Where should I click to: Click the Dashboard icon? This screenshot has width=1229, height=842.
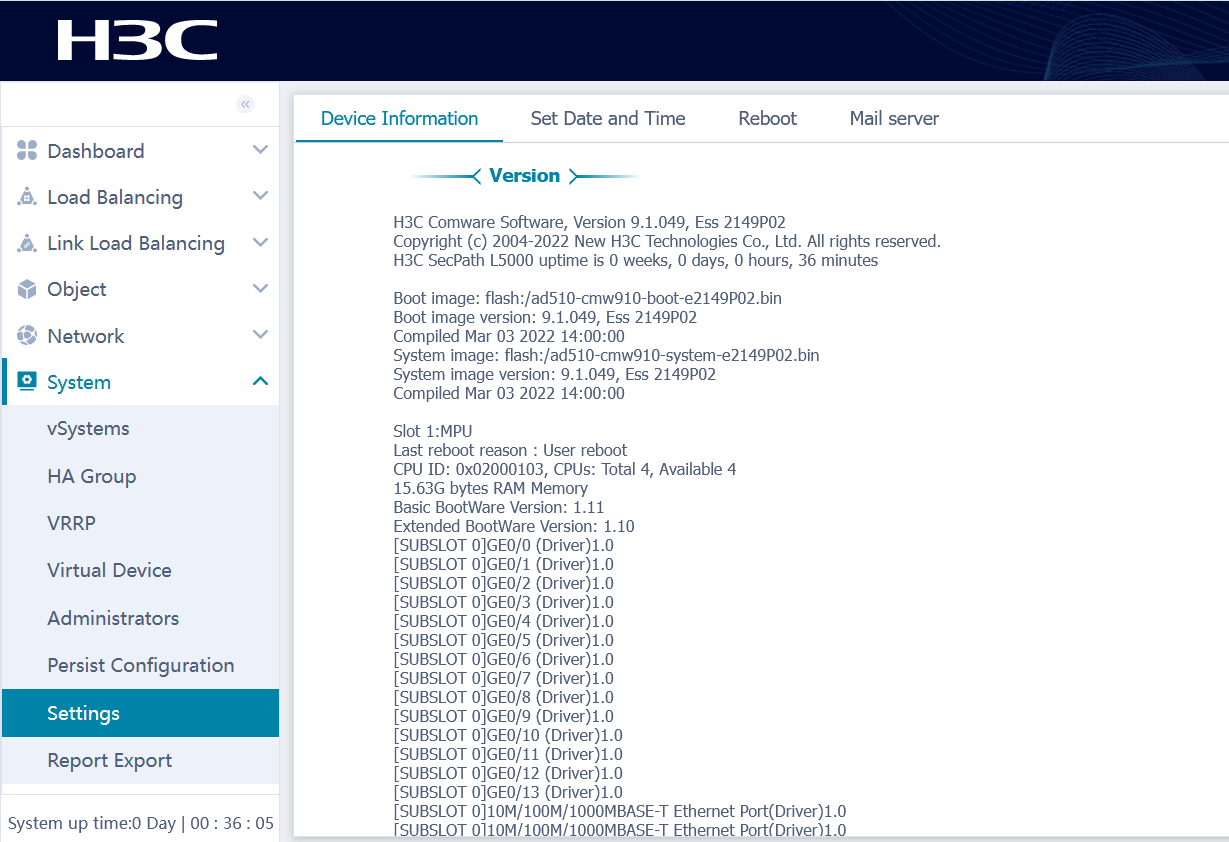tap(27, 151)
